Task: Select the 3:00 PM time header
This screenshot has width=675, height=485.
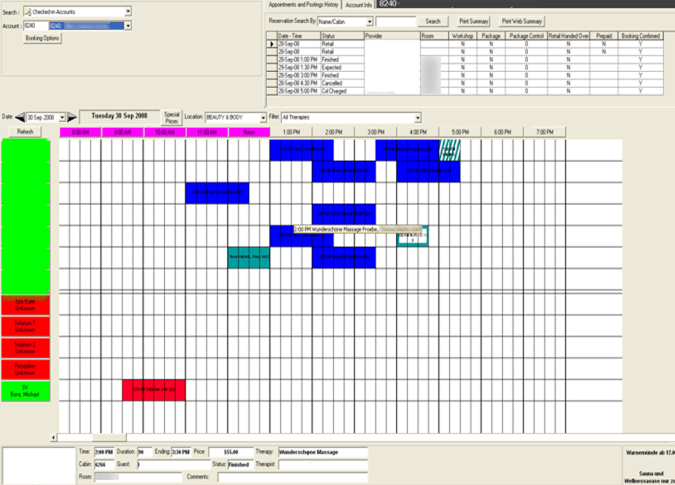Action: click(x=376, y=132)
